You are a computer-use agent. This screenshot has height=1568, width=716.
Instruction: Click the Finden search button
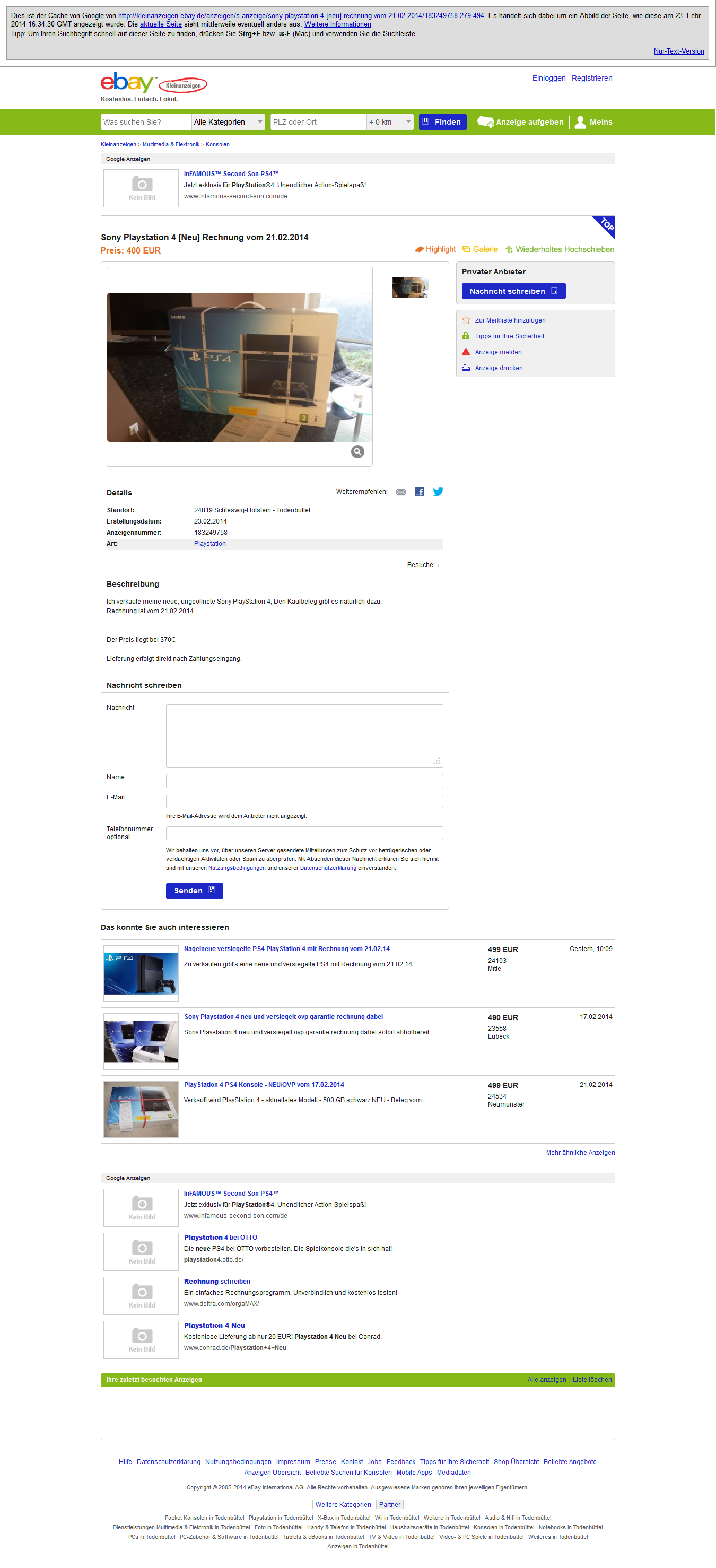443,123
